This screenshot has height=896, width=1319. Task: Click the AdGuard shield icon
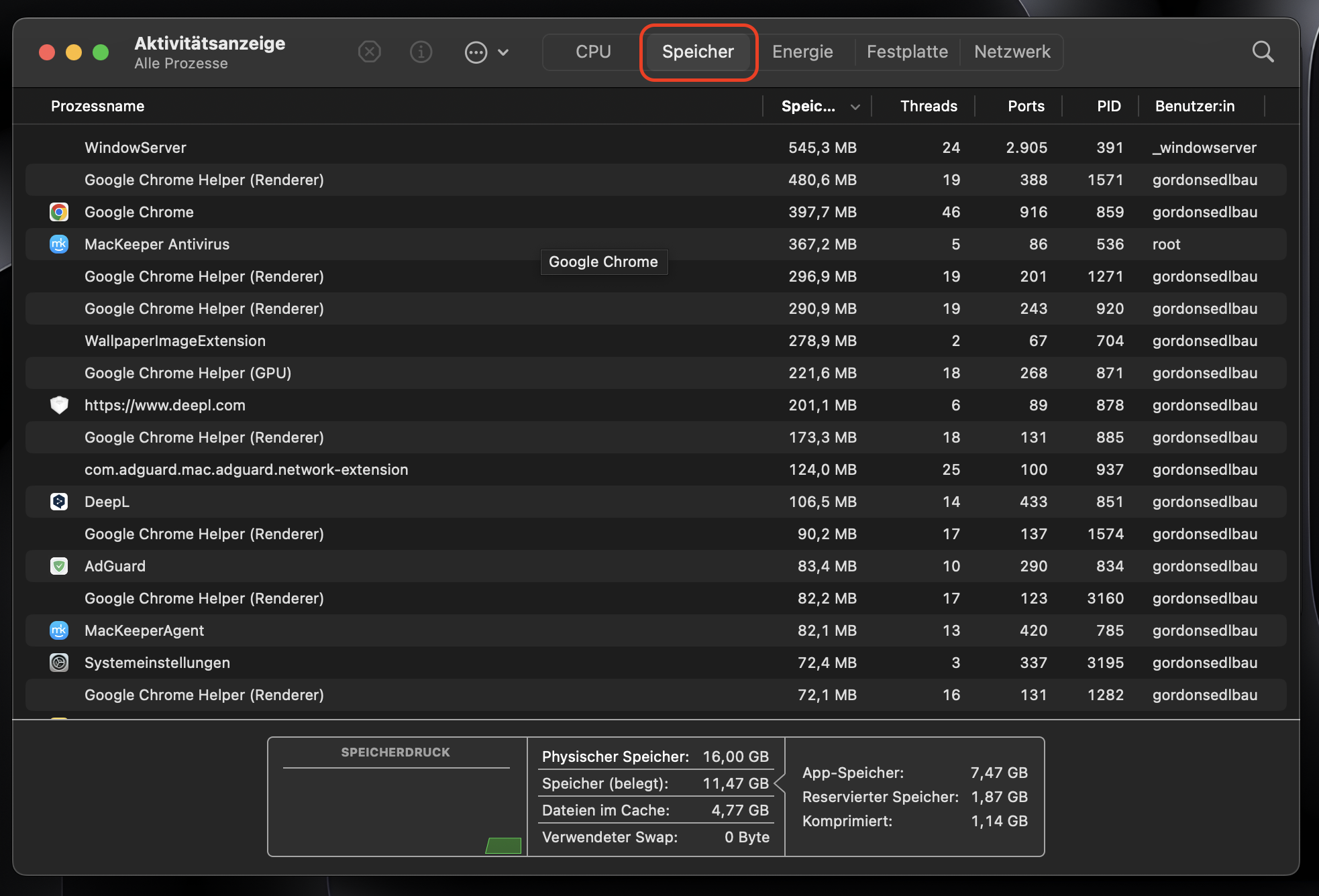pos(59,566)
